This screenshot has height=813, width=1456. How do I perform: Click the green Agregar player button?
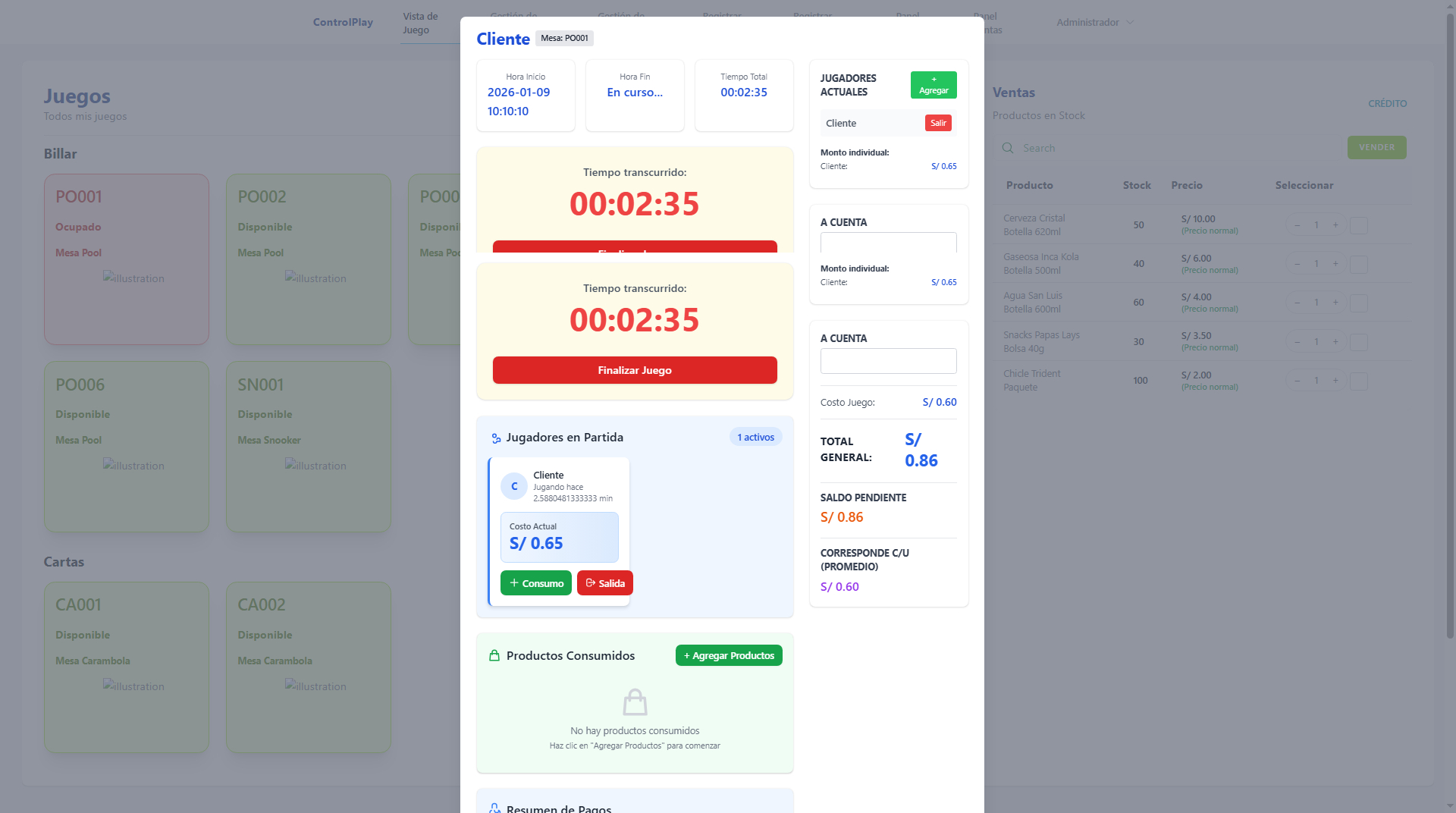point(934,85)
